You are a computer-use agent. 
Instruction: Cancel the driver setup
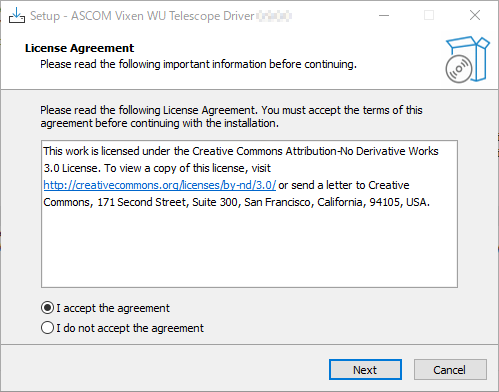450,370
